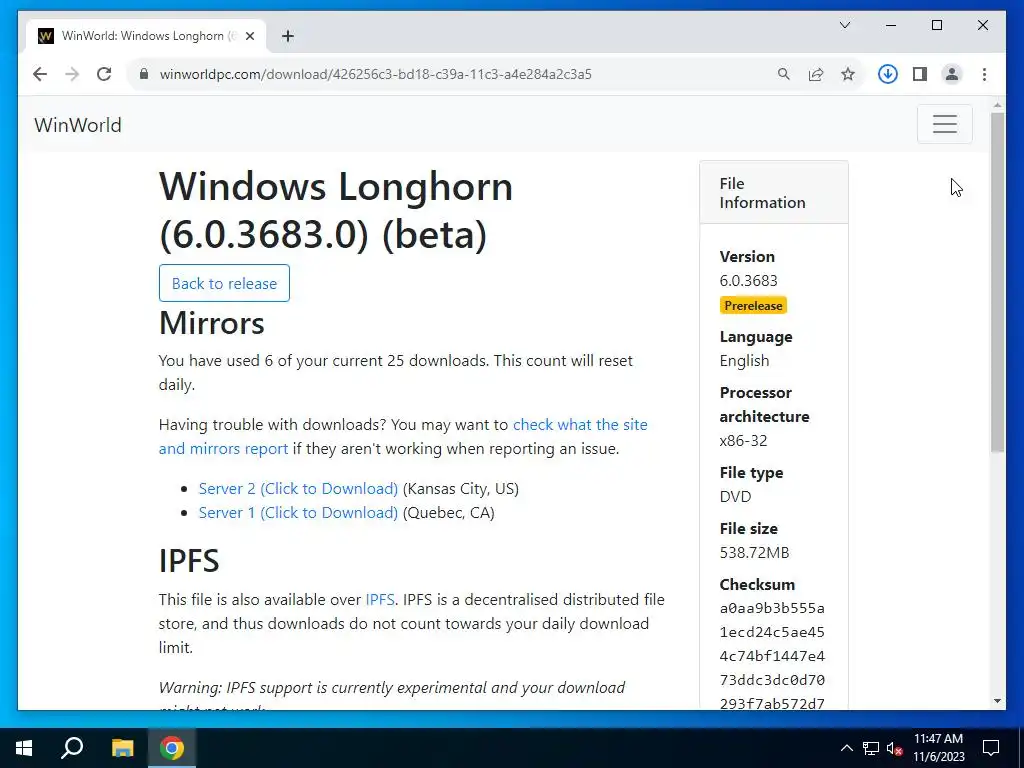Open Chrome downloads indicator
Viewport: 1024px width, 768px height.
click(888, 74)
